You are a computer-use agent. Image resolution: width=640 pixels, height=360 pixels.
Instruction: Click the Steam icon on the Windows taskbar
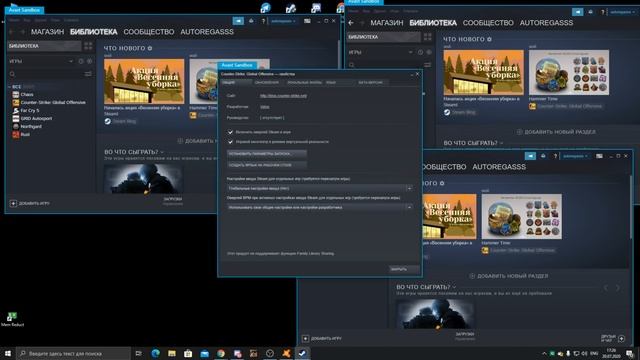pos(302,353)
